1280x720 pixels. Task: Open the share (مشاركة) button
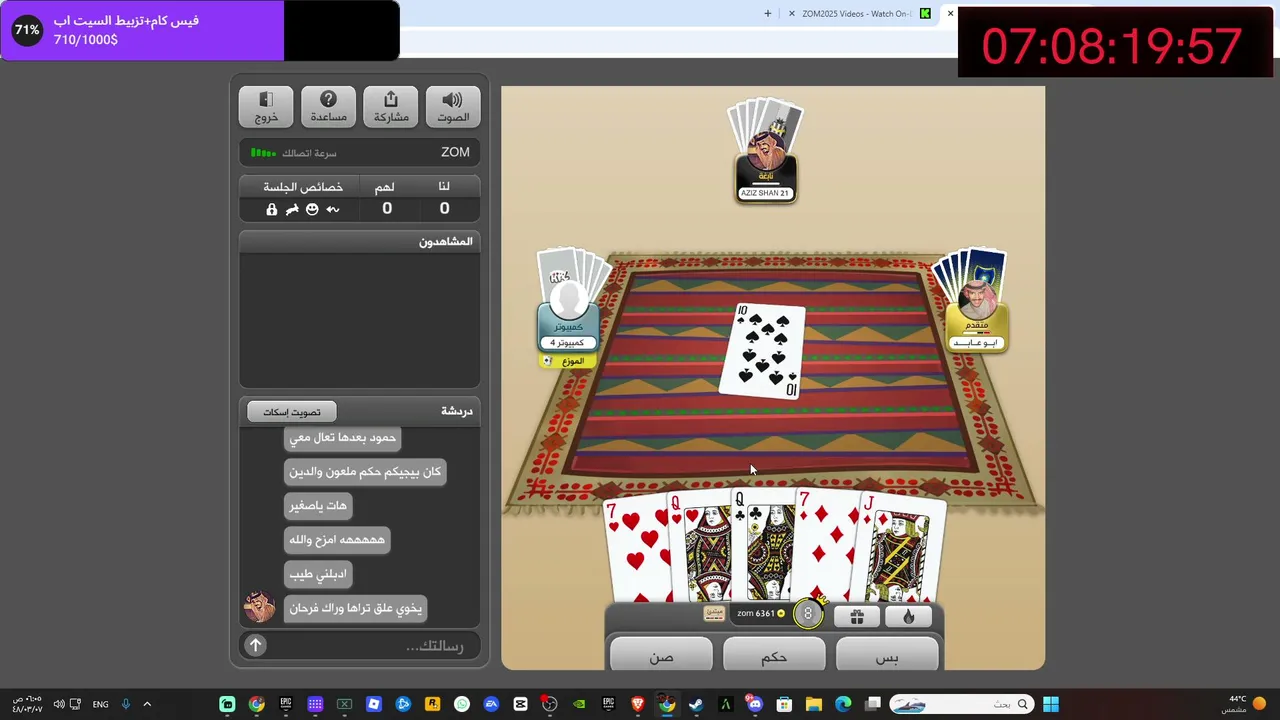(391, 107)
